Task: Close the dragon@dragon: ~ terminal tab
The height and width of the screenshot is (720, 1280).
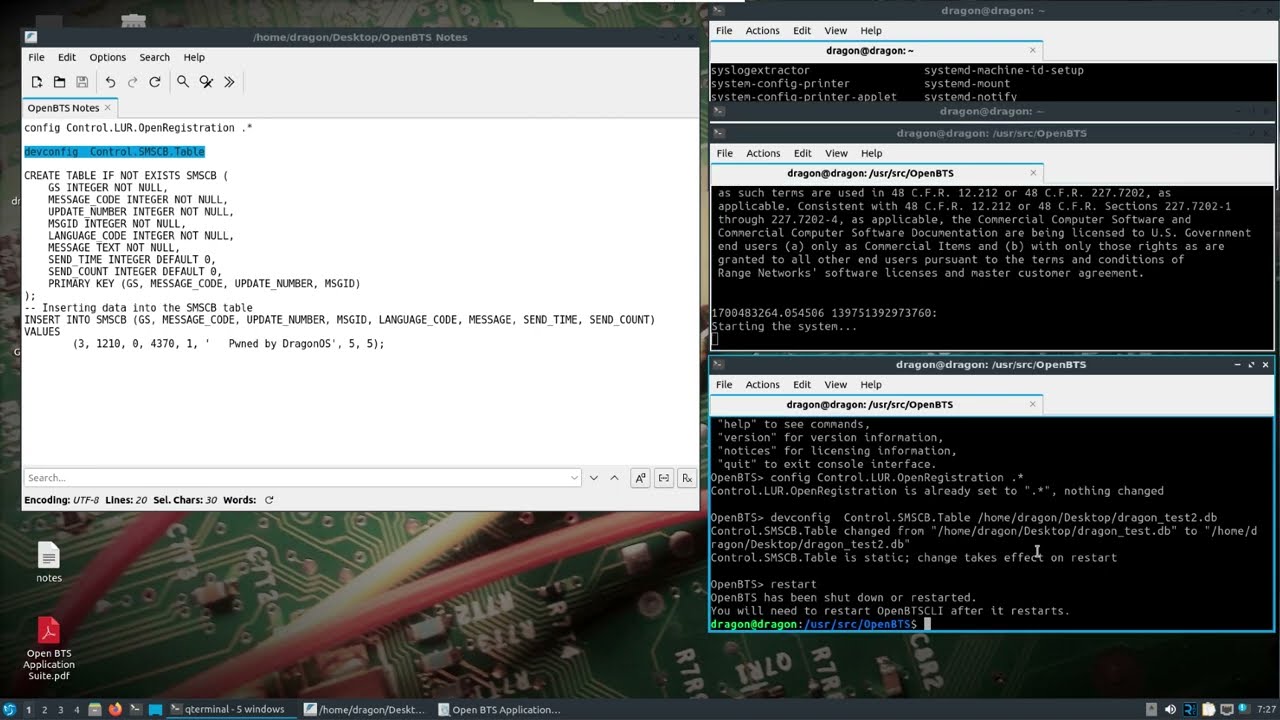Action: click(x=1033, y=50)
